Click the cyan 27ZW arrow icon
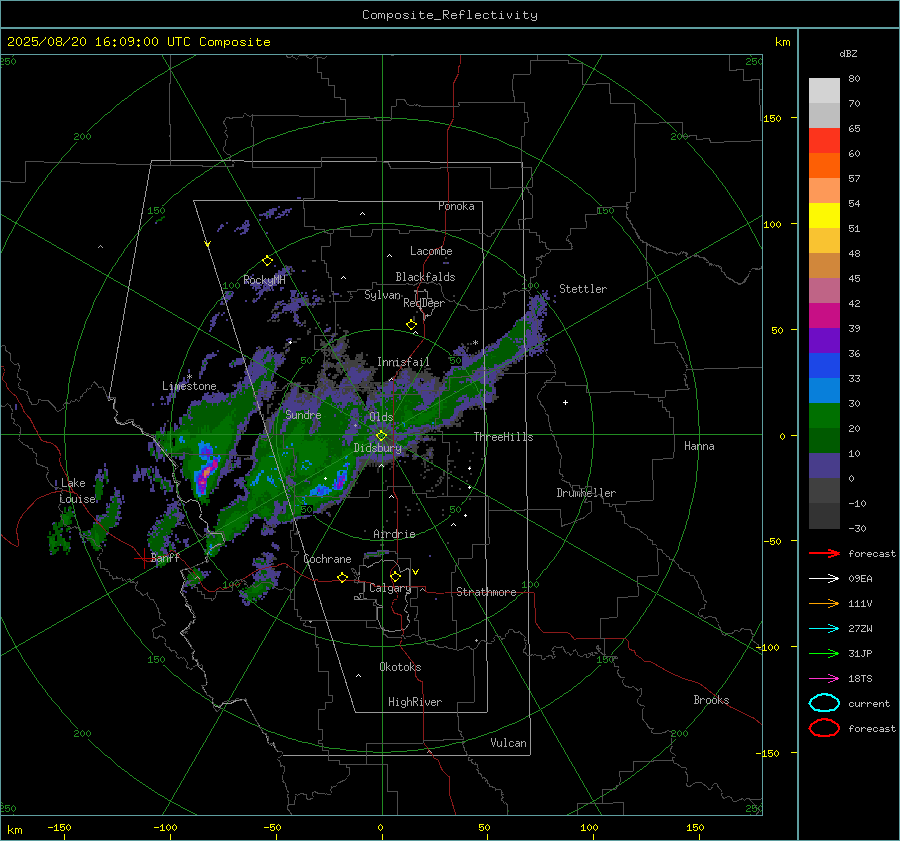Viewport: 900px width, 841px height. (x=824, y=629)
